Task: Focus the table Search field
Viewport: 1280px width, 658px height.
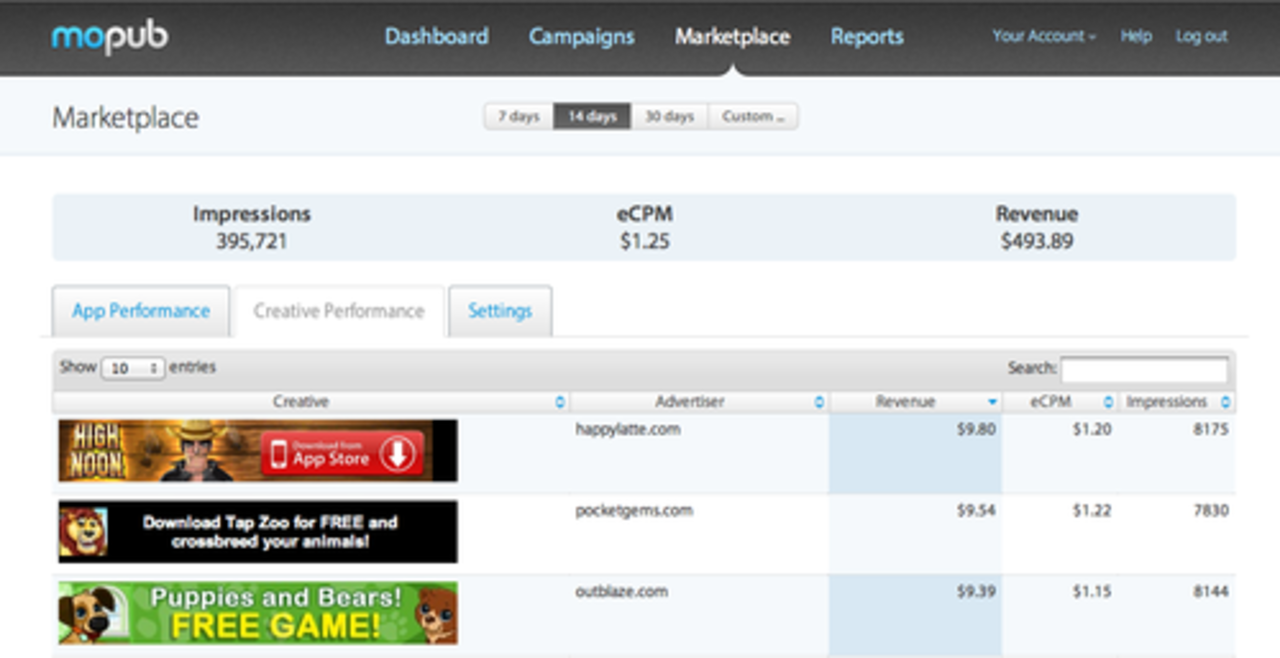Action: (x=1145, y=369)
